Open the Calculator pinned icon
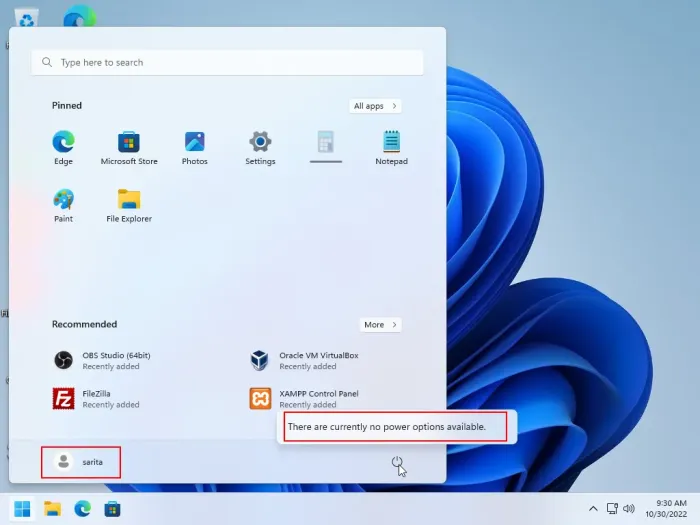 point(326,147)
